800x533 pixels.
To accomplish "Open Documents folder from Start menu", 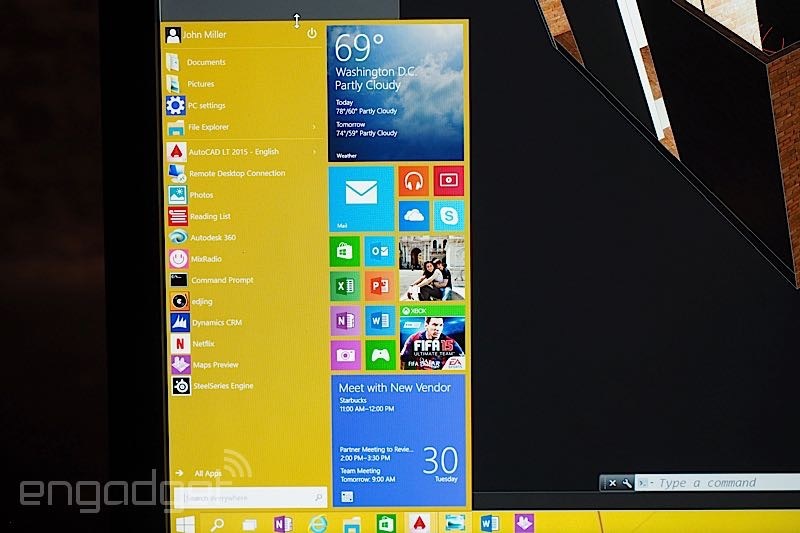I will coord(196,62).
